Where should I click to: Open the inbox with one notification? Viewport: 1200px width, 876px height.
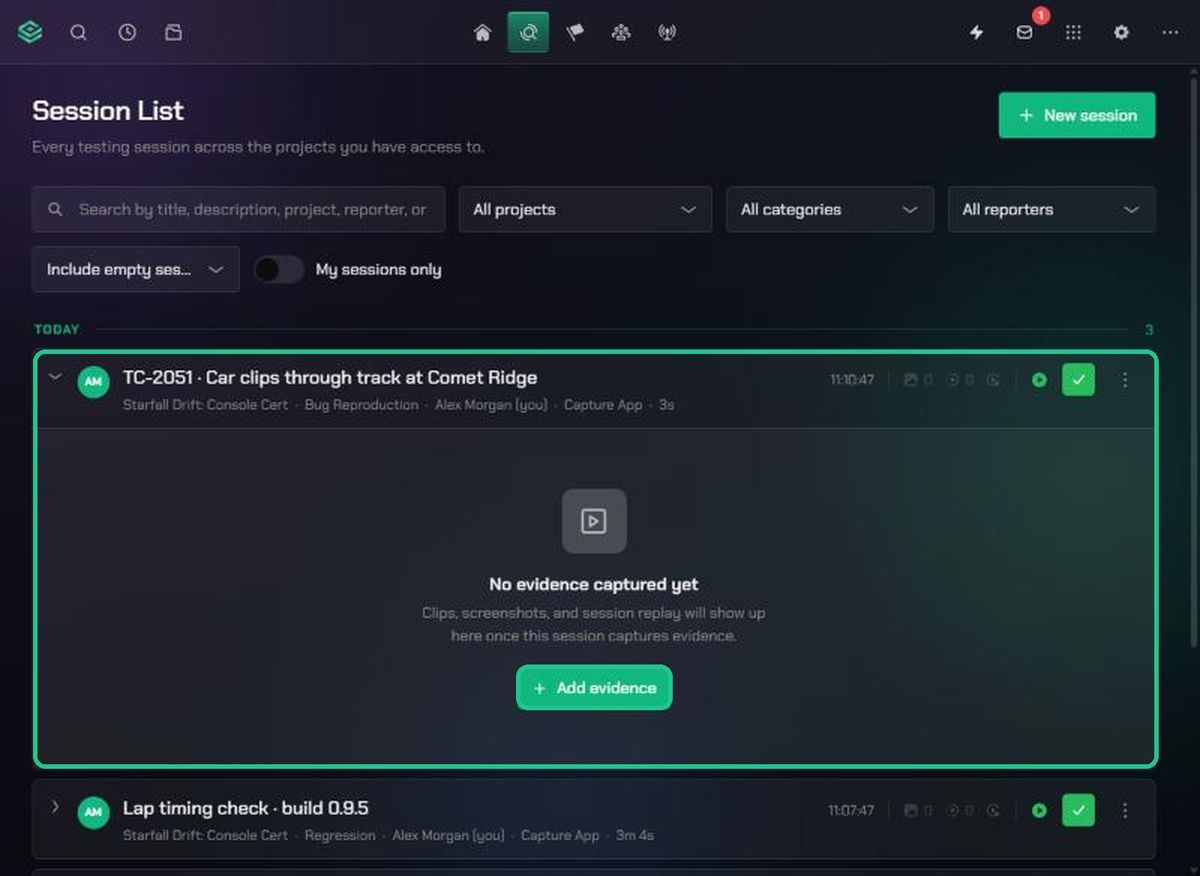point(1025,33)
